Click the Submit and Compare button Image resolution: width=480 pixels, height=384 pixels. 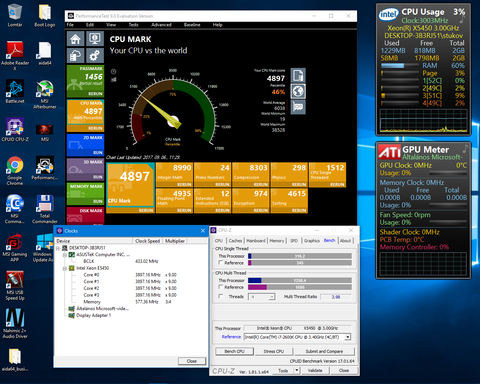tap(324, 351)
